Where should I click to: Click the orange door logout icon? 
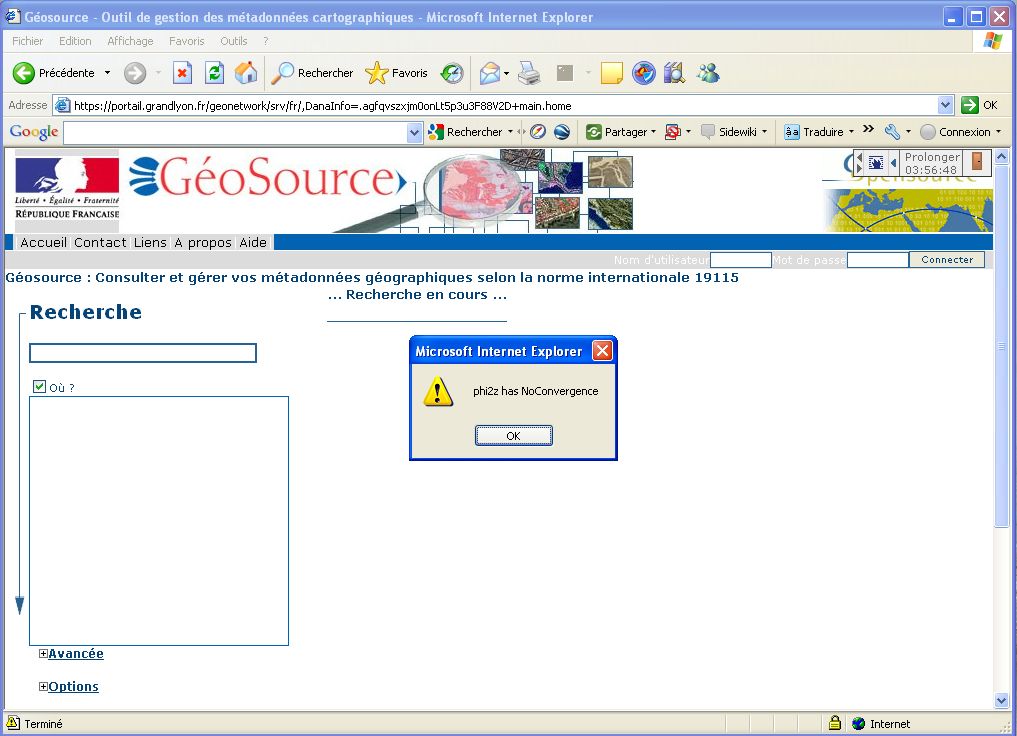point(977,161)
